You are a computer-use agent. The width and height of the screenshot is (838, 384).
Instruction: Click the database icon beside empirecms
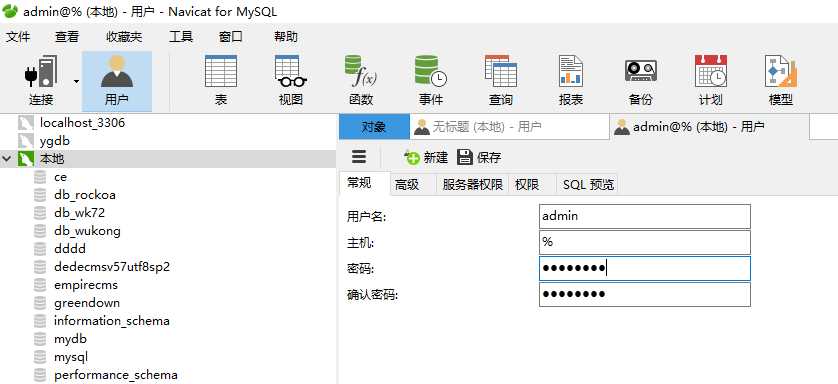[x=40, y=285]
